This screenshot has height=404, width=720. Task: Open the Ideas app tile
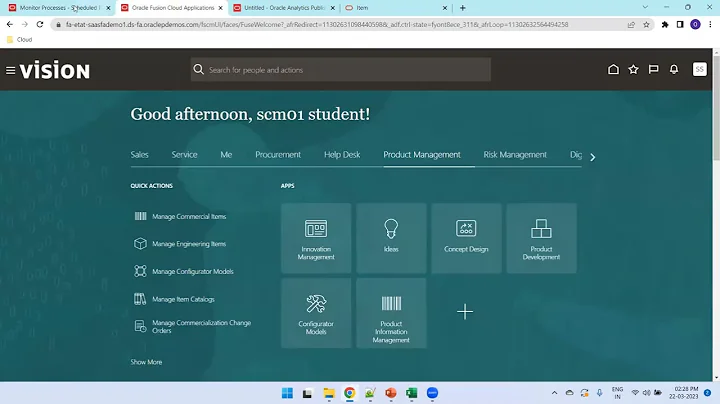391,238
